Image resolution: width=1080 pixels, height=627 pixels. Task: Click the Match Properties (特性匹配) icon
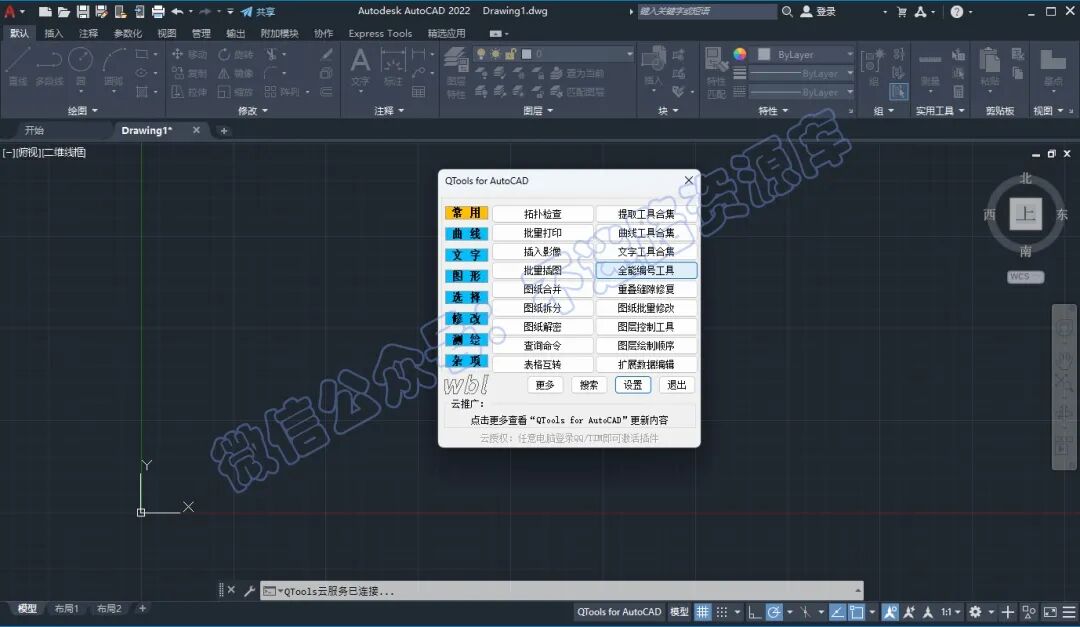point(716,73)
